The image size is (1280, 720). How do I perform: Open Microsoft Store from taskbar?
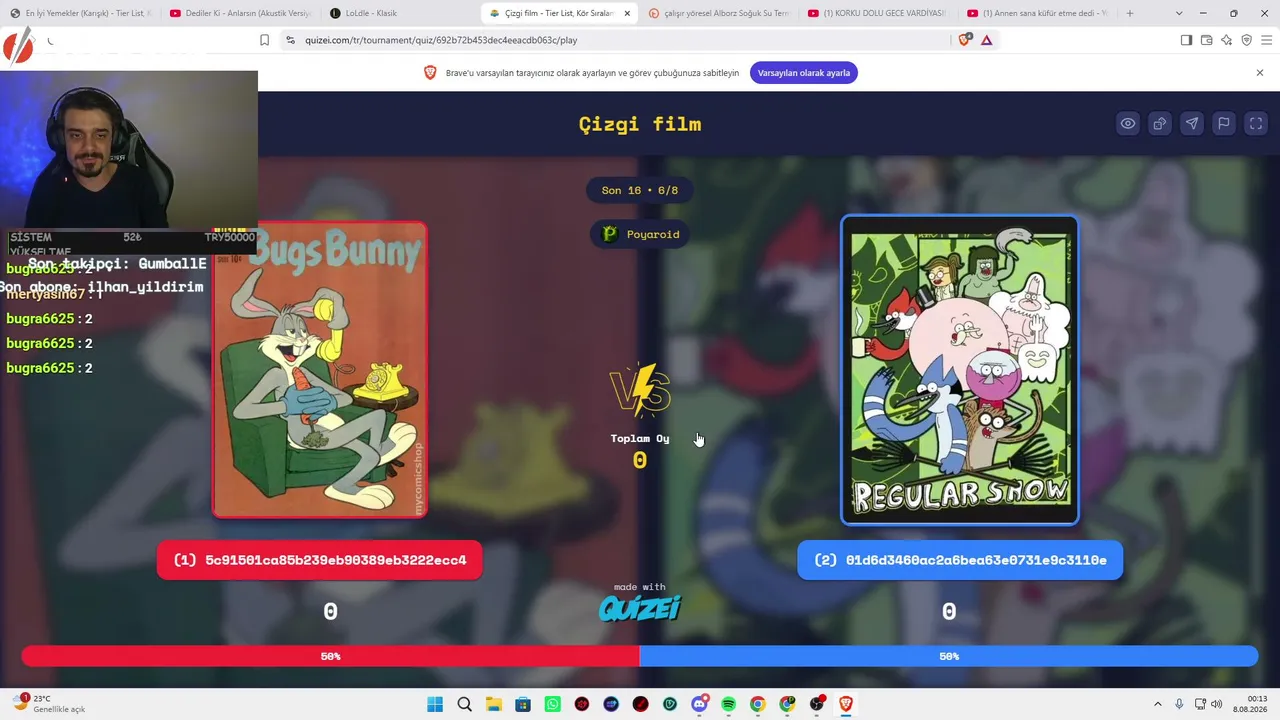click(523, 704)
